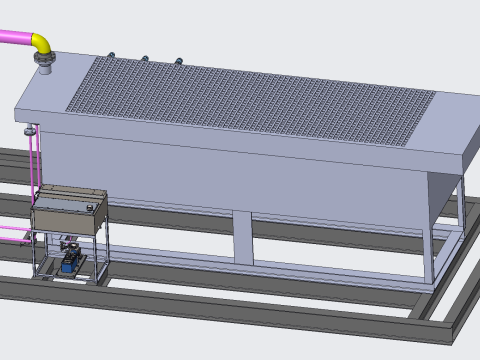Image resolution: width=480 pixels, height=360 pixels.
Task: Pick the center support leg of the tank
Action: pyautogui.click(x=243, y=238)
